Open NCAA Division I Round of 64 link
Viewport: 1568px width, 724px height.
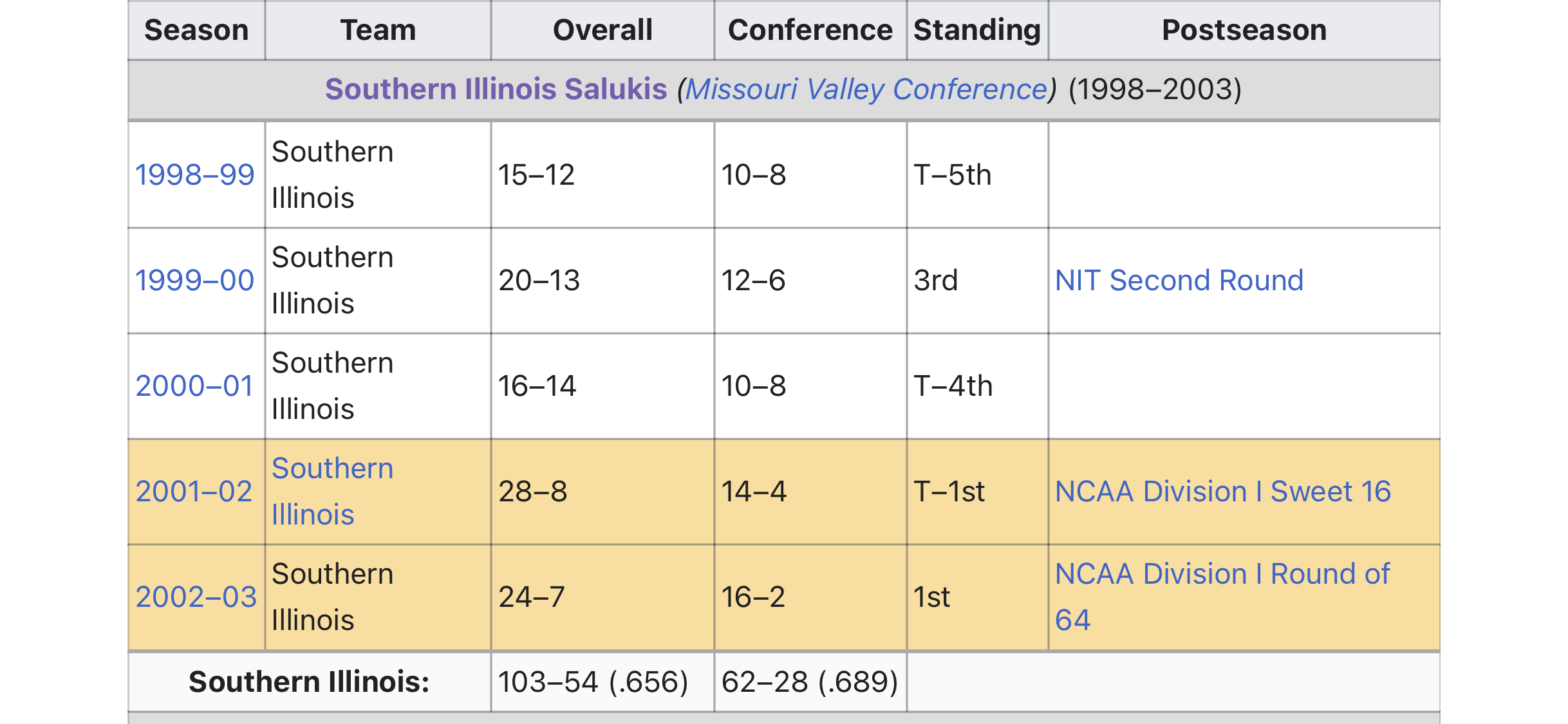click(x=1222, y=574)
